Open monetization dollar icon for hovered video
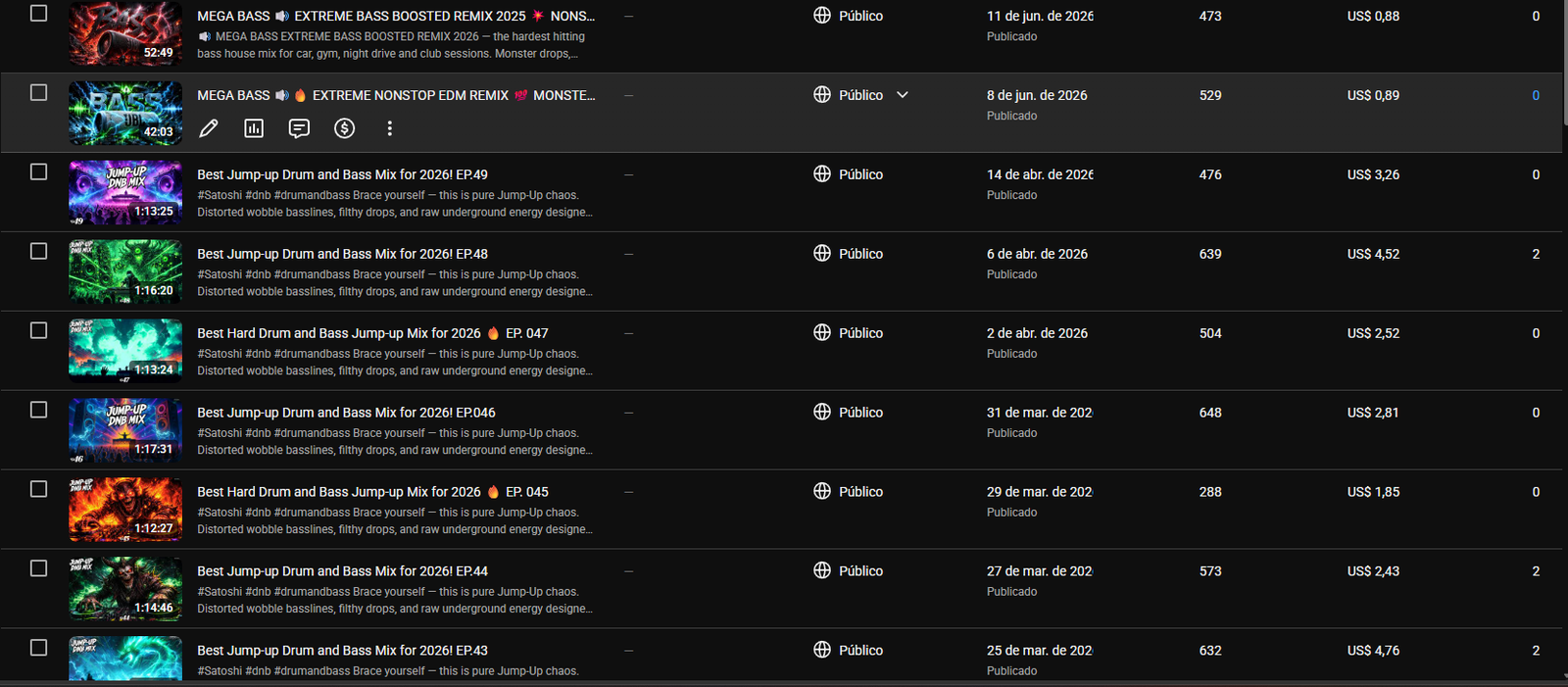Screen dimensions: 1568x687 click(x=344, y=128)
